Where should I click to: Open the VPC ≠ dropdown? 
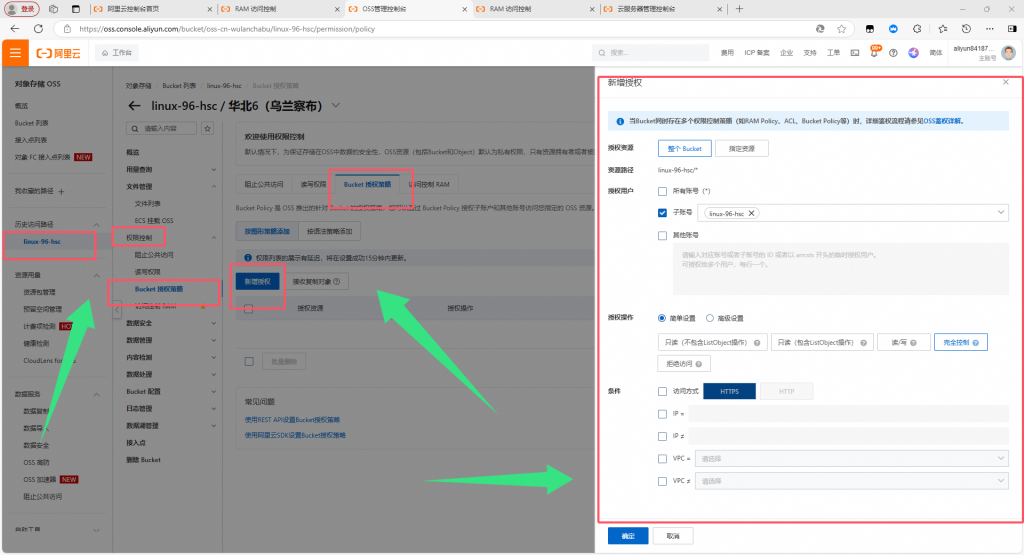coord(849,481)
